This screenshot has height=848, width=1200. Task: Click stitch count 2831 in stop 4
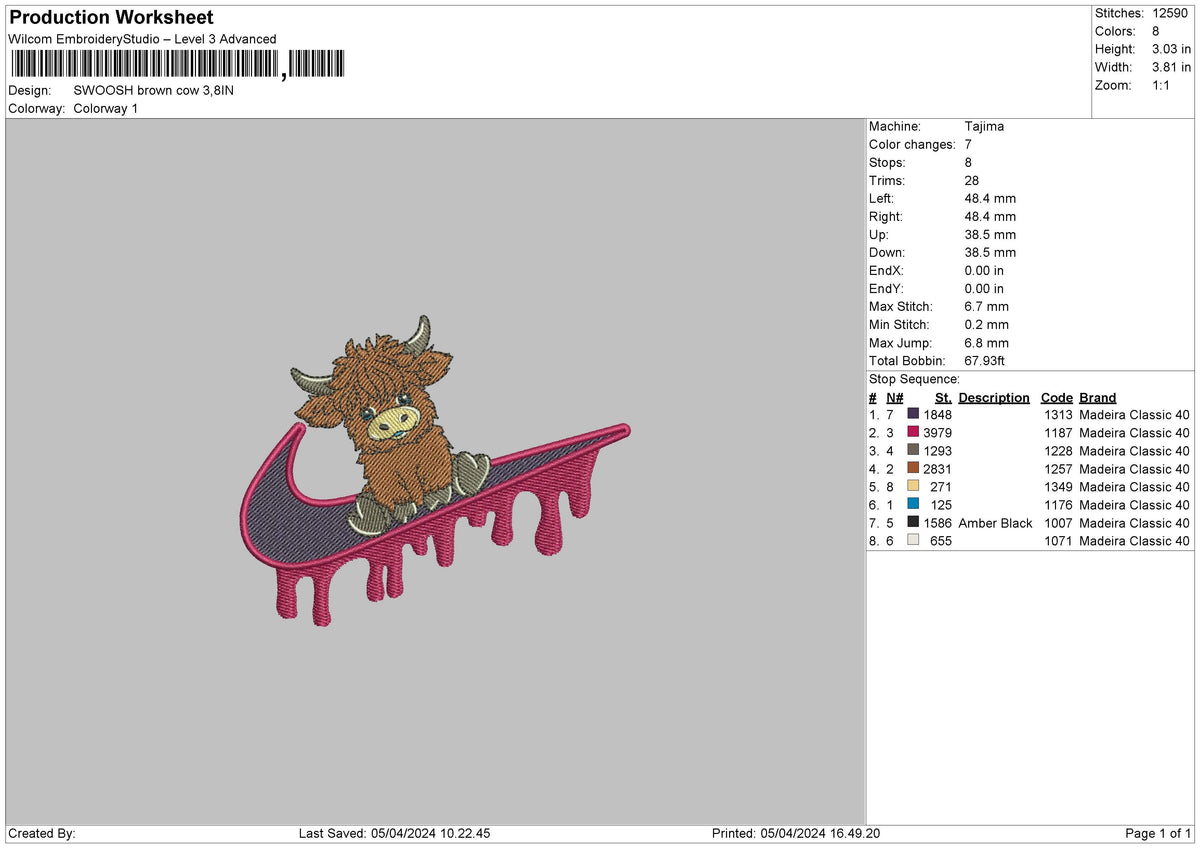tap(938, 469)
